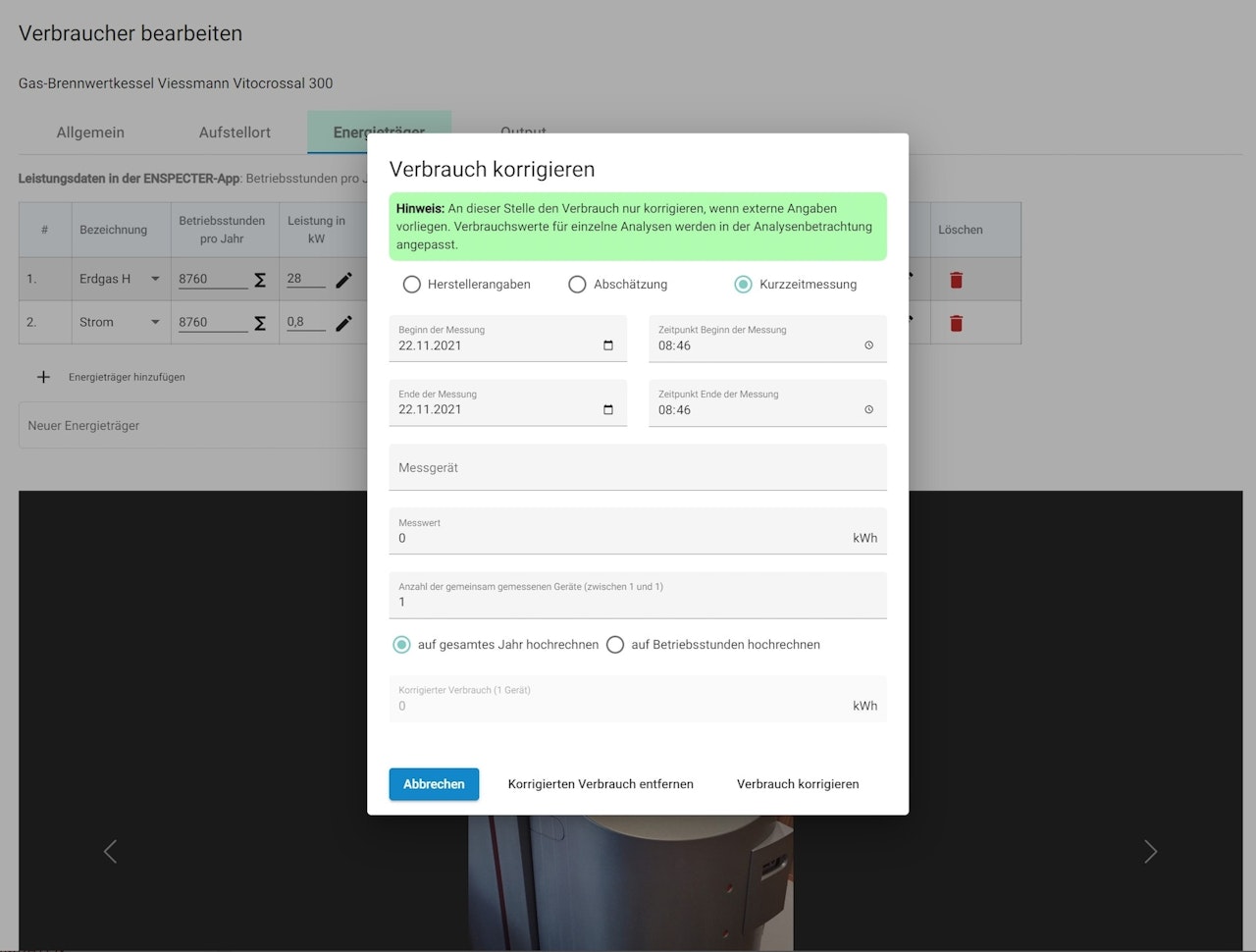Open clock picker for Zeitpunkt Ende der Messung

pos(868,410)
